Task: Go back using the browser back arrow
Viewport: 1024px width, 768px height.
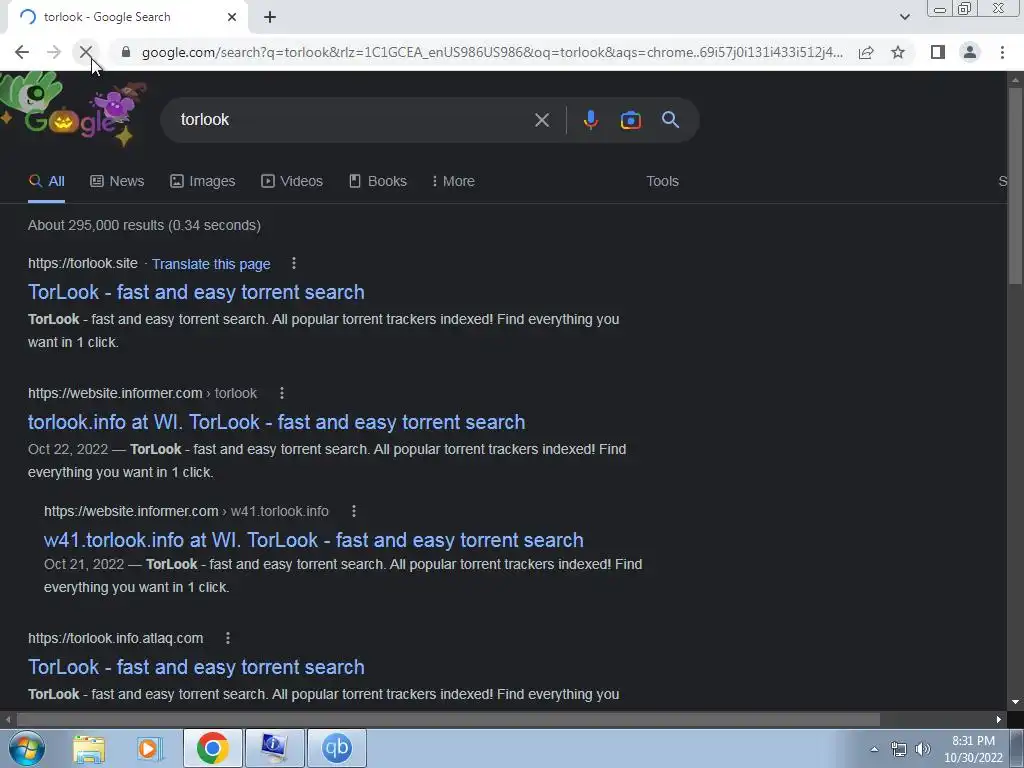Action: click(22, 52)
